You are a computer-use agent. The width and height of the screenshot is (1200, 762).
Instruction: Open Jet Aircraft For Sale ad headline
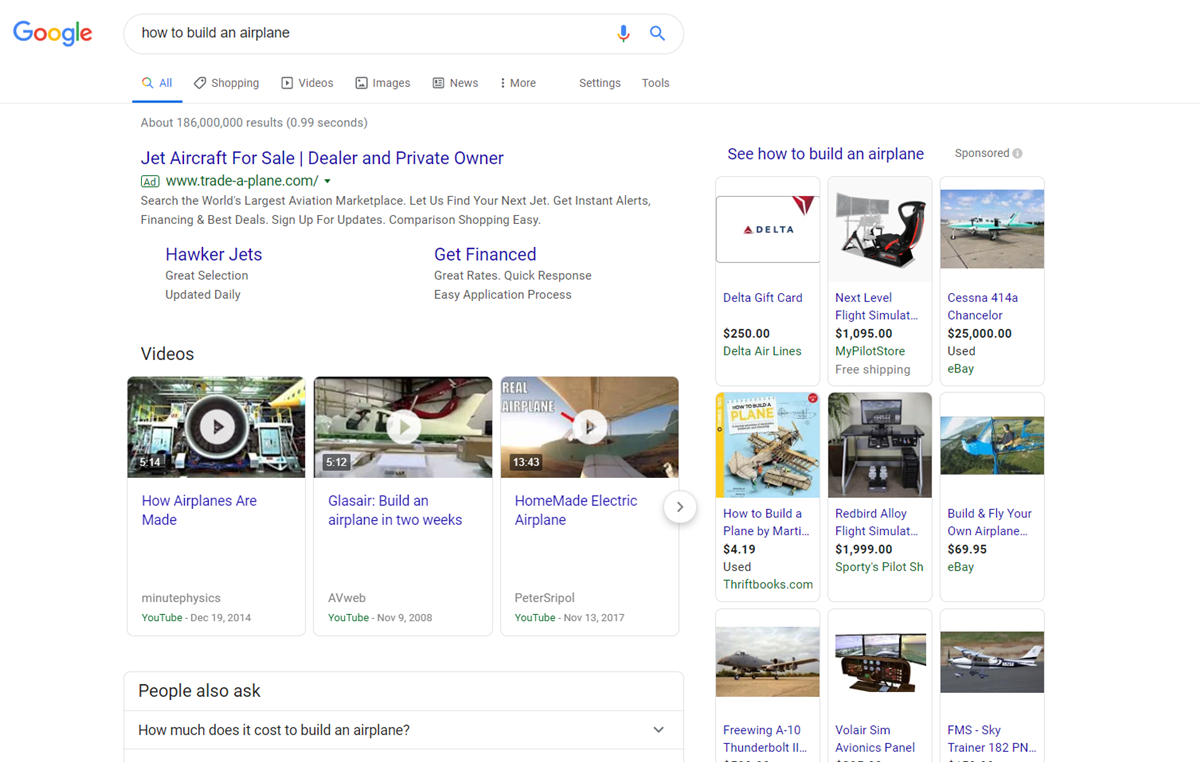click(322, 158)
